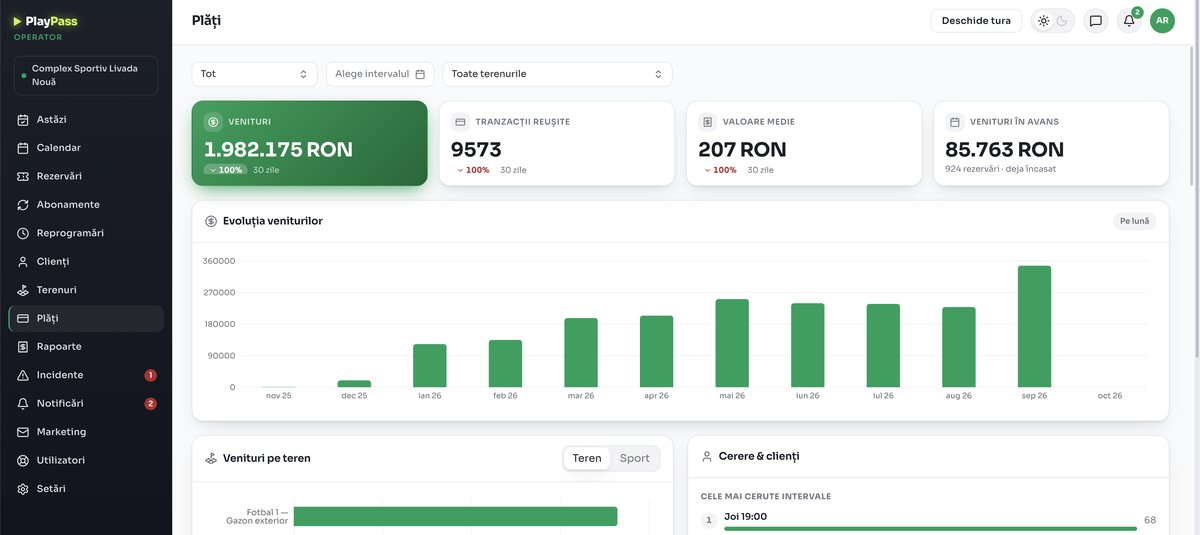This screenshot has height=535, width=1200.
Task: Click the Pe lună chart period button
Action: pos(1134,221)
